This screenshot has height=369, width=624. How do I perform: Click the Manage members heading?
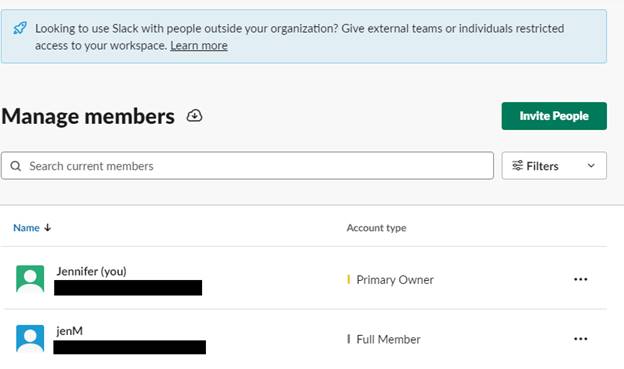point(88,116)
